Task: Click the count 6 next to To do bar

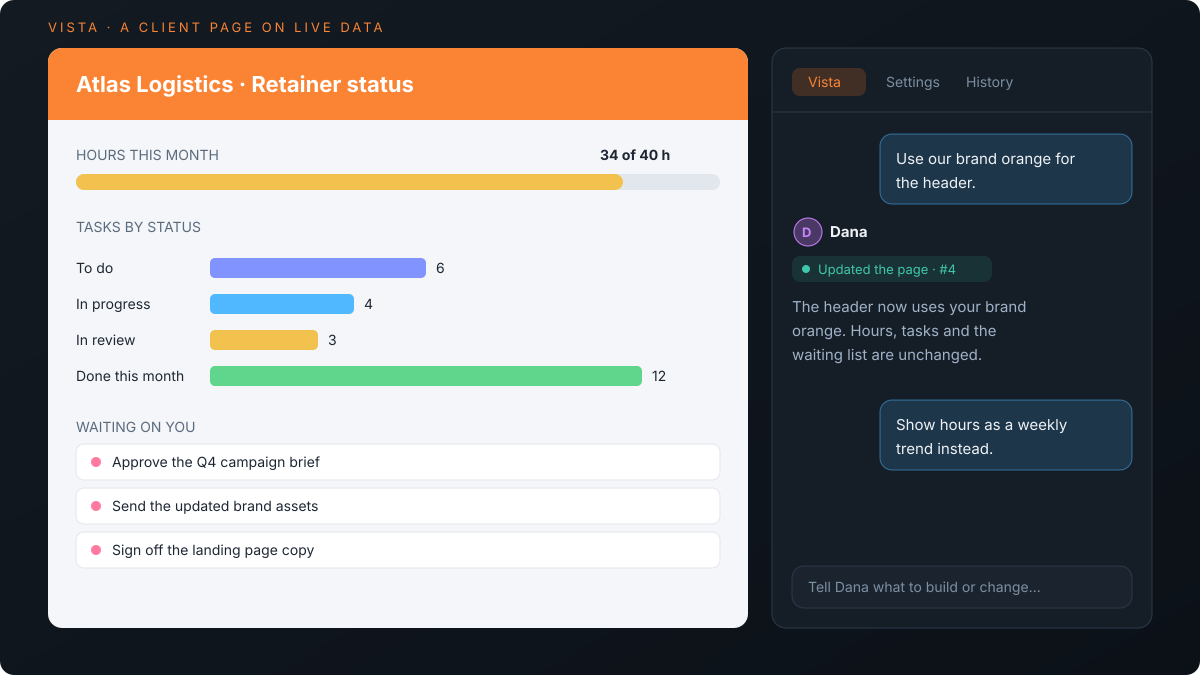Action: click(440, 268)
